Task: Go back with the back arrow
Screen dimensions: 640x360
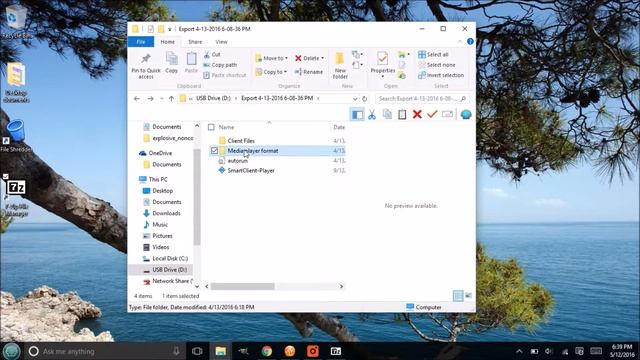Action: [x=137, y=99]
